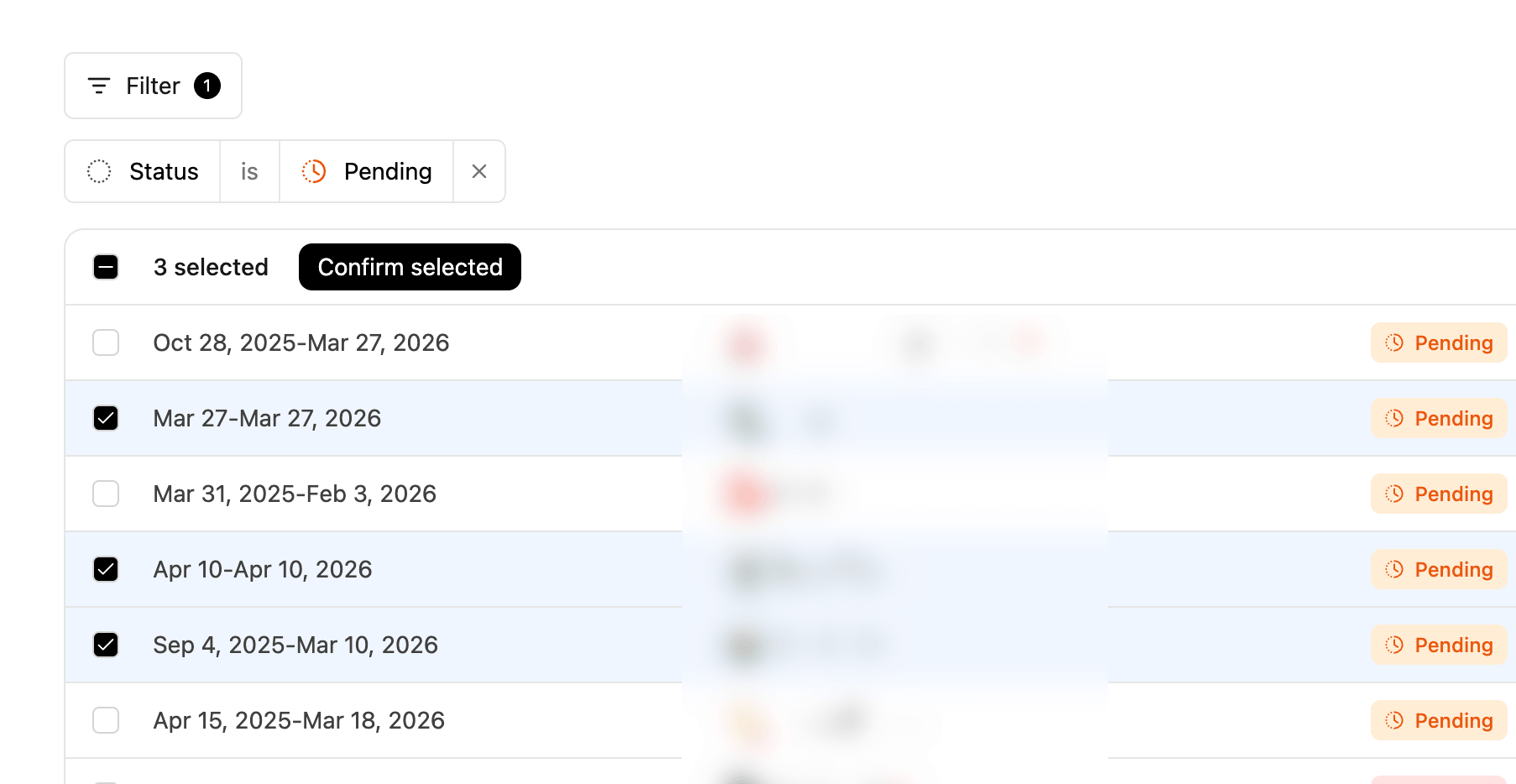Select the Apr 15, 2025-Mar 18, 2026 checkbox
Viewport: 1516px width, 784px height.
[106, 720]
